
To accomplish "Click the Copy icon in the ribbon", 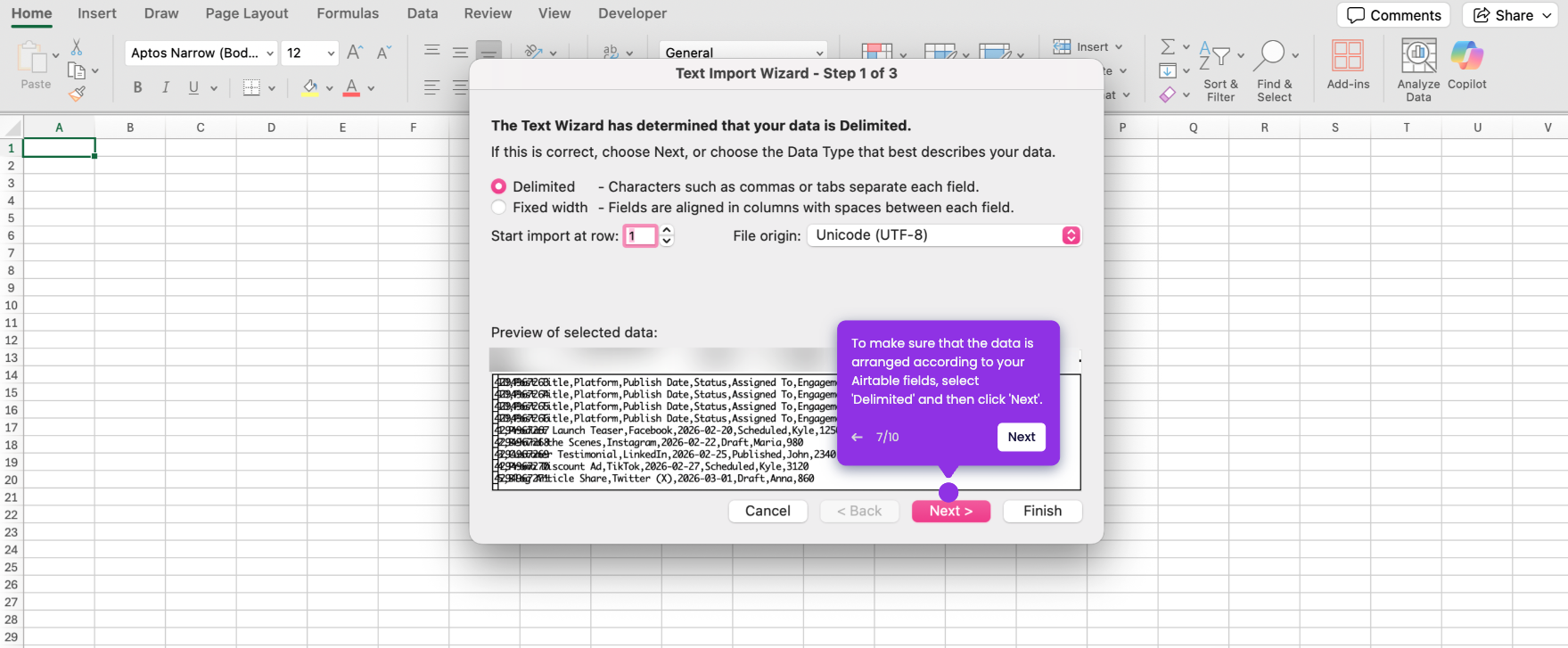I will coord(77,70).
